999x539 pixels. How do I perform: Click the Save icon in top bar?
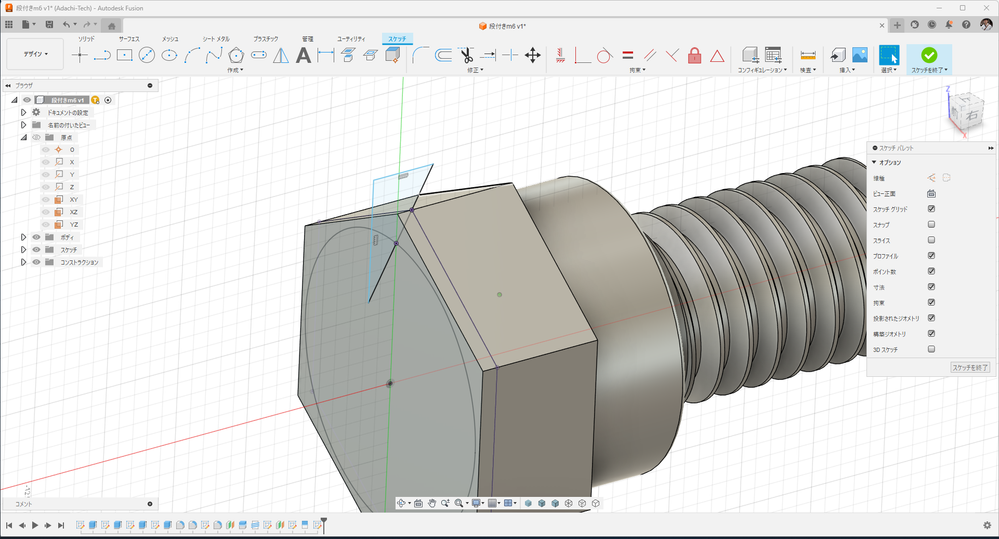[x=49, y=25]
